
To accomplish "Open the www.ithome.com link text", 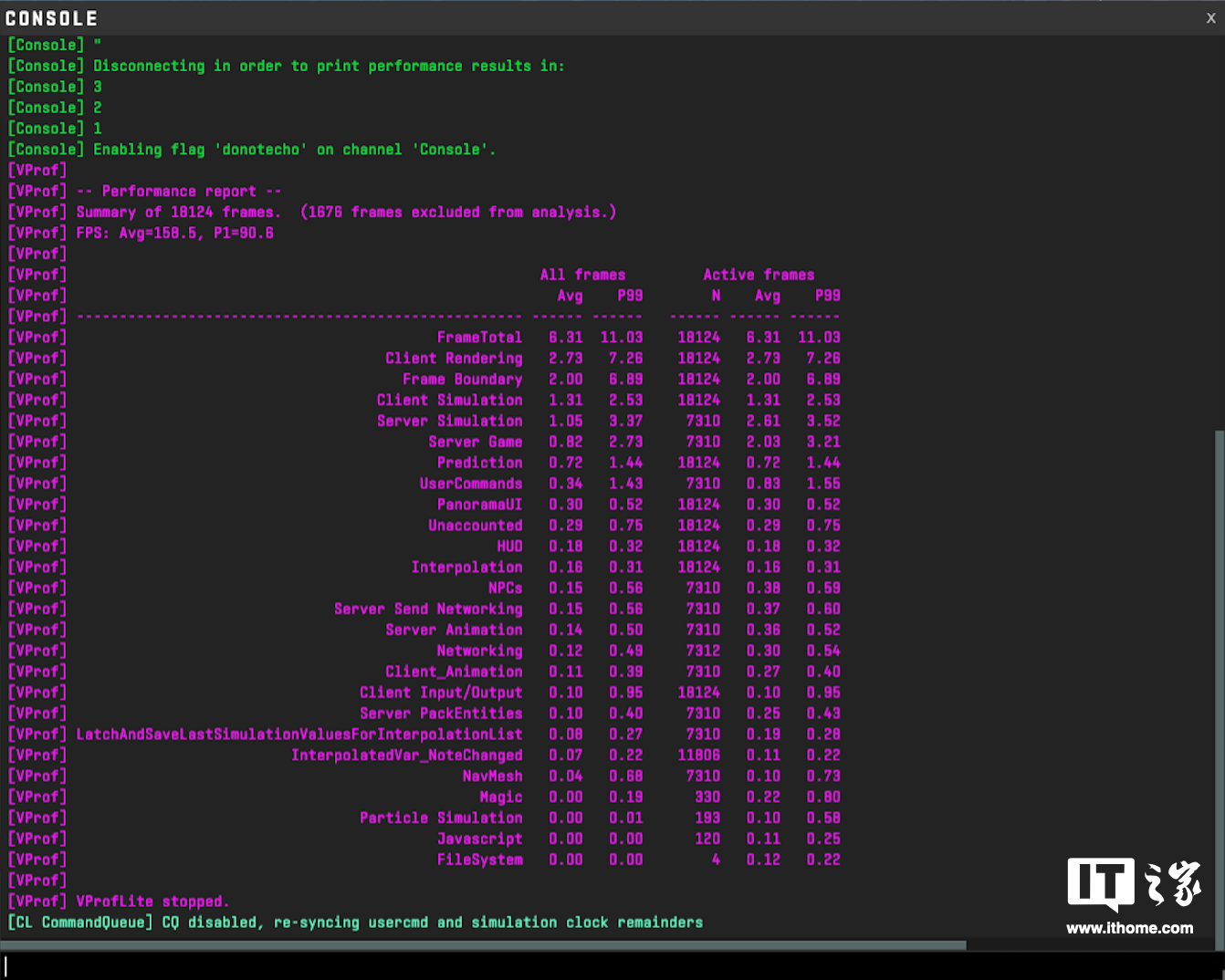I will tap(1129, 928).
